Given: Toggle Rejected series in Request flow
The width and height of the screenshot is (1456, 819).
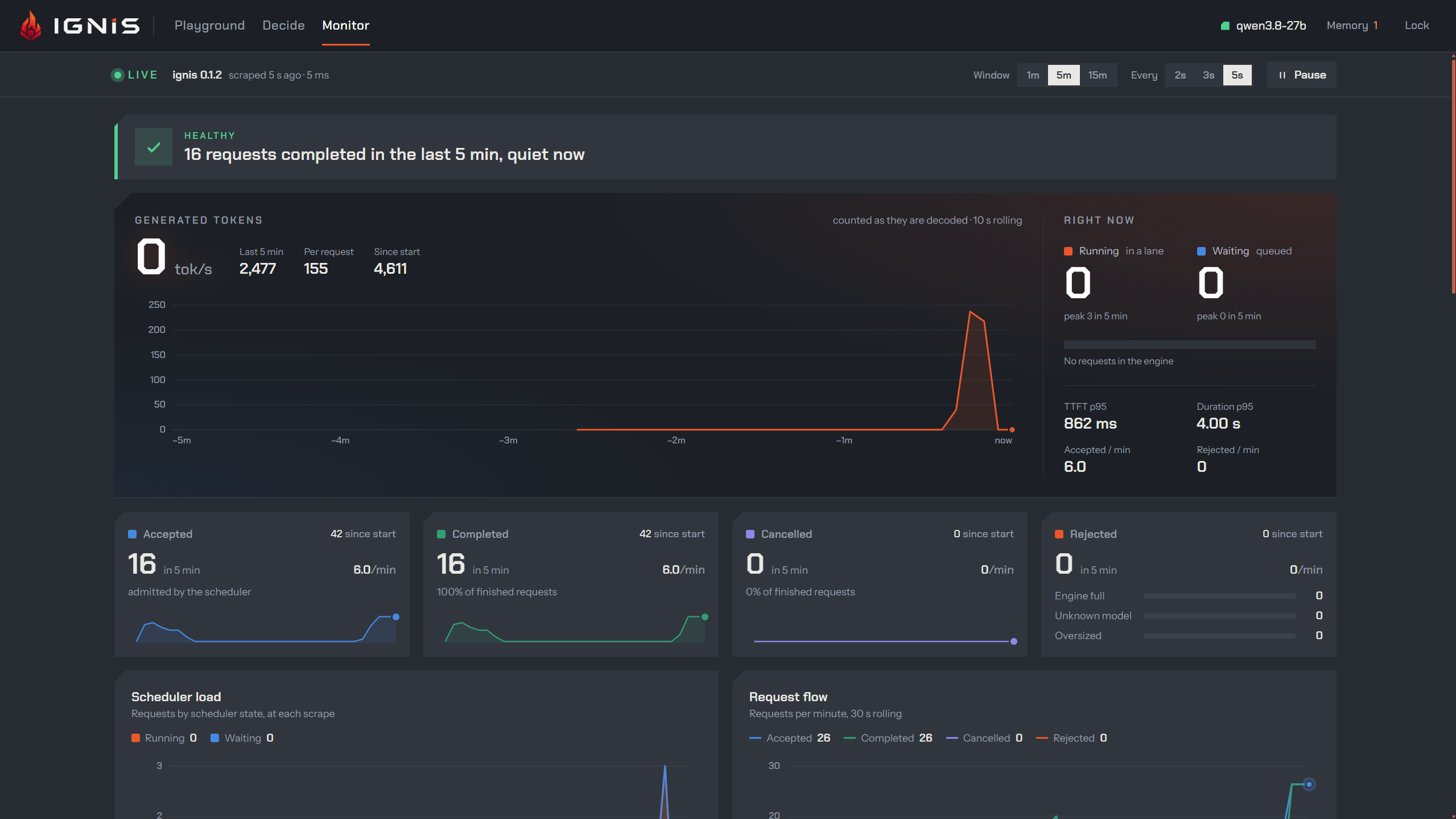Looking at the screenshot, I should pyautogui.click(x=1071, y=738).
